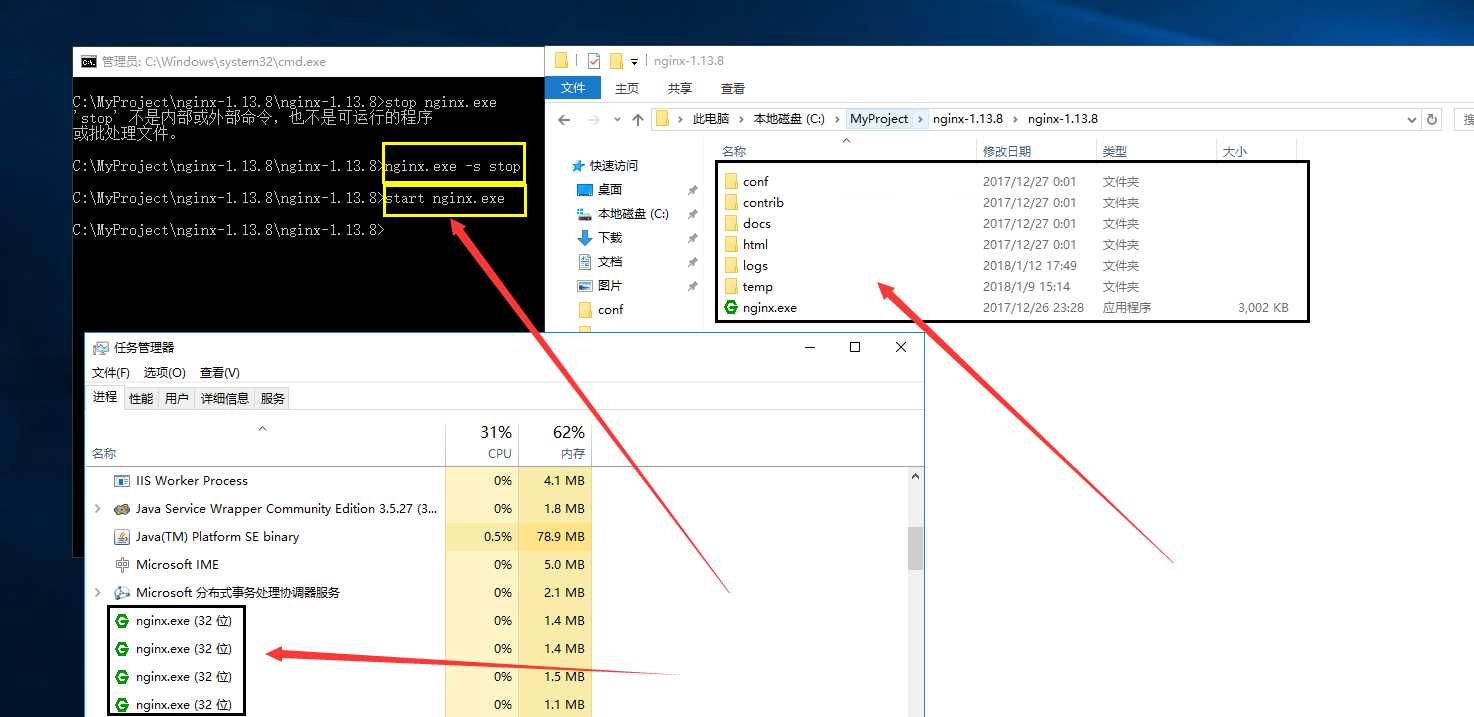The height and width of the screenshot is (717, 1474).
Task: Select the temp folder icon in Explorer
Action: [731, 287]
